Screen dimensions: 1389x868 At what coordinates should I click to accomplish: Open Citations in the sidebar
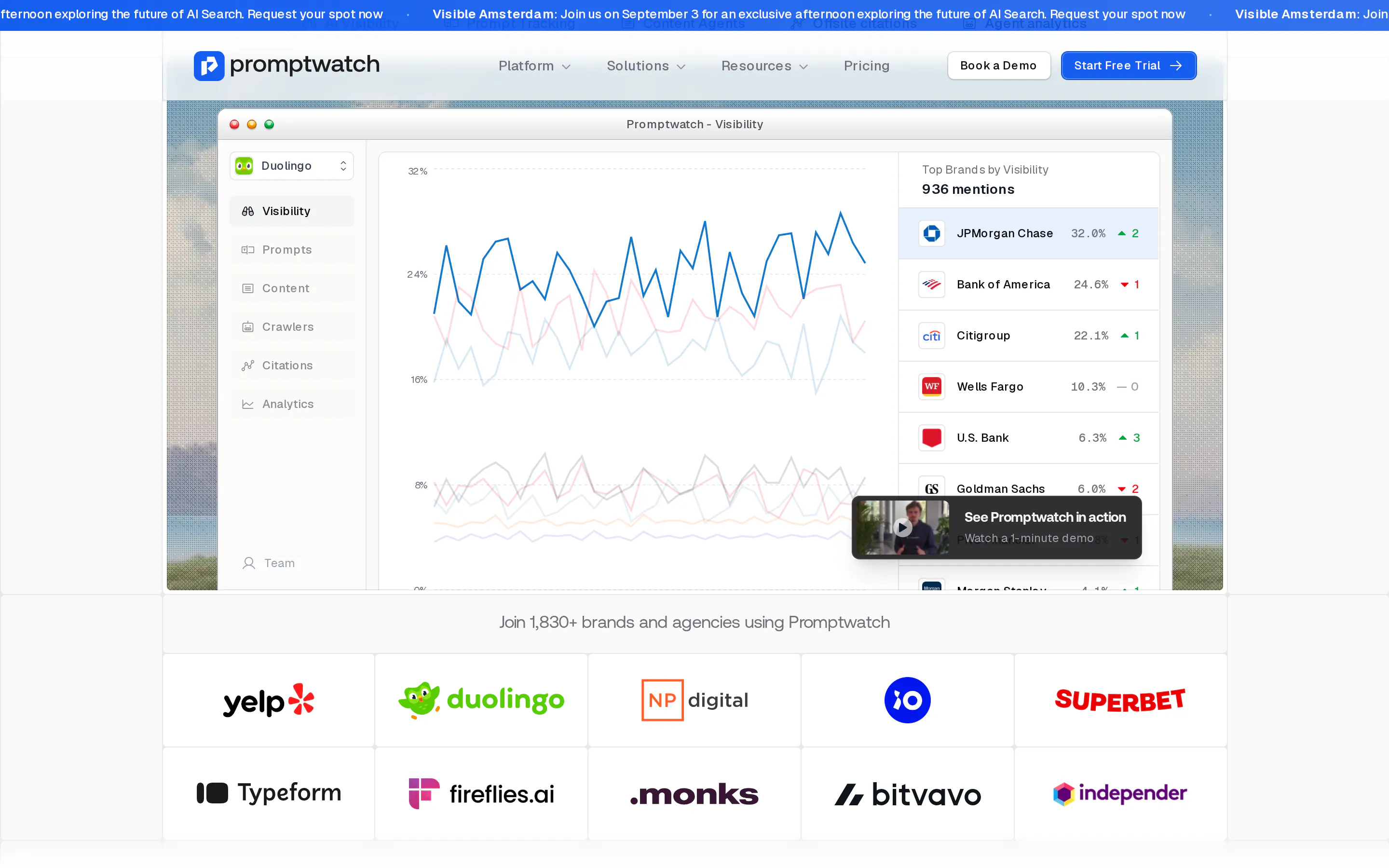(x=292, y=365)
